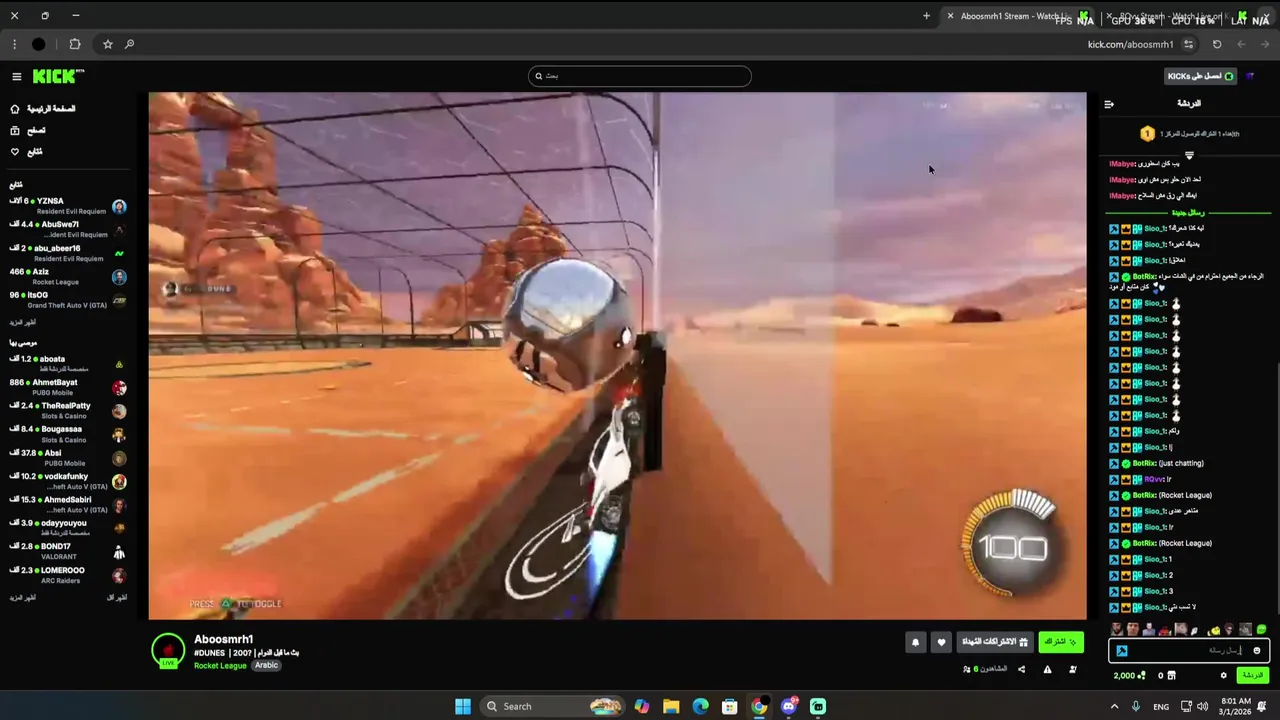
Task: Click the kick.com address bar
Action: click(x=1131, y=44)
